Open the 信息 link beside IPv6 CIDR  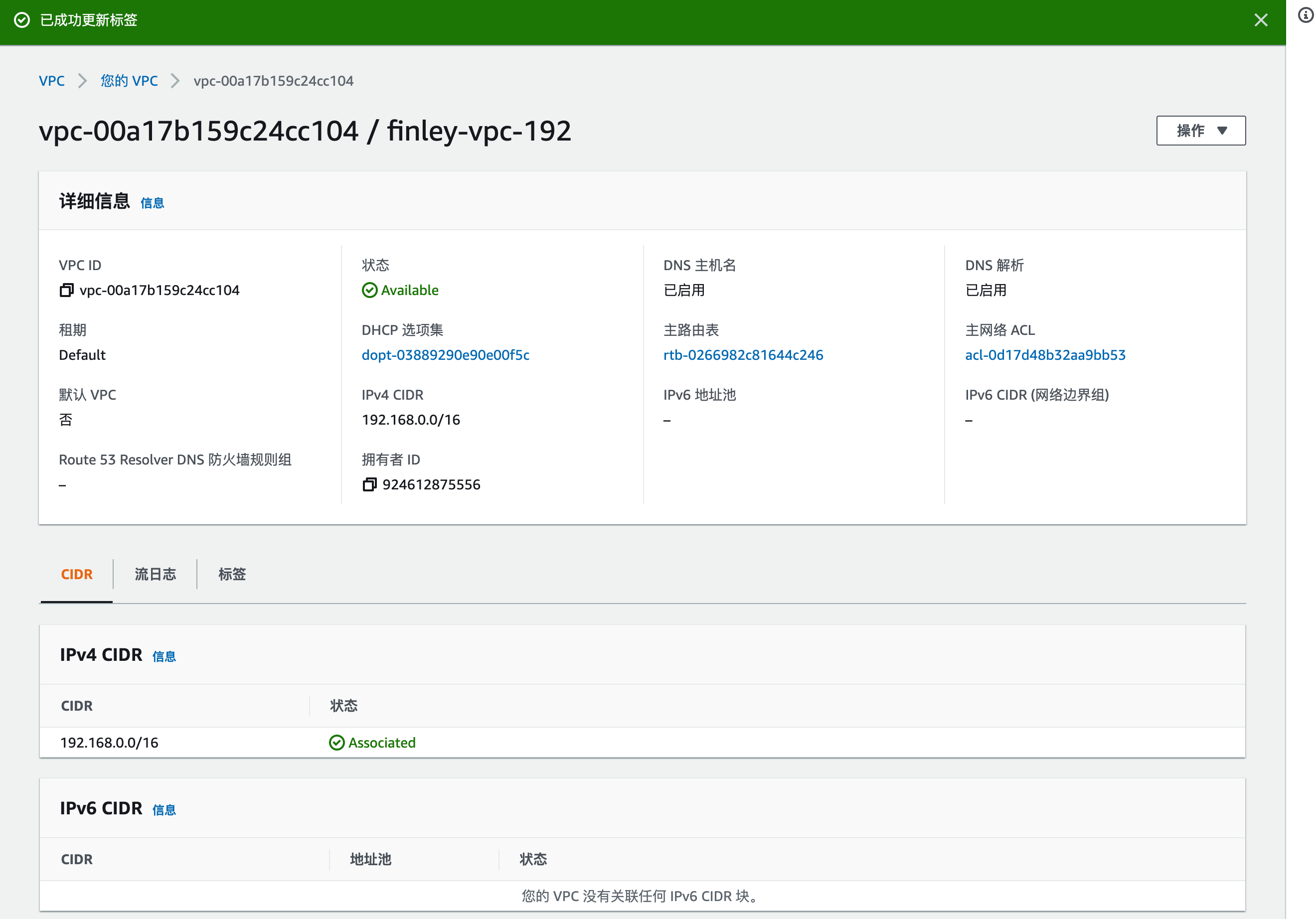pyautogui.click(x=164, y=809)
